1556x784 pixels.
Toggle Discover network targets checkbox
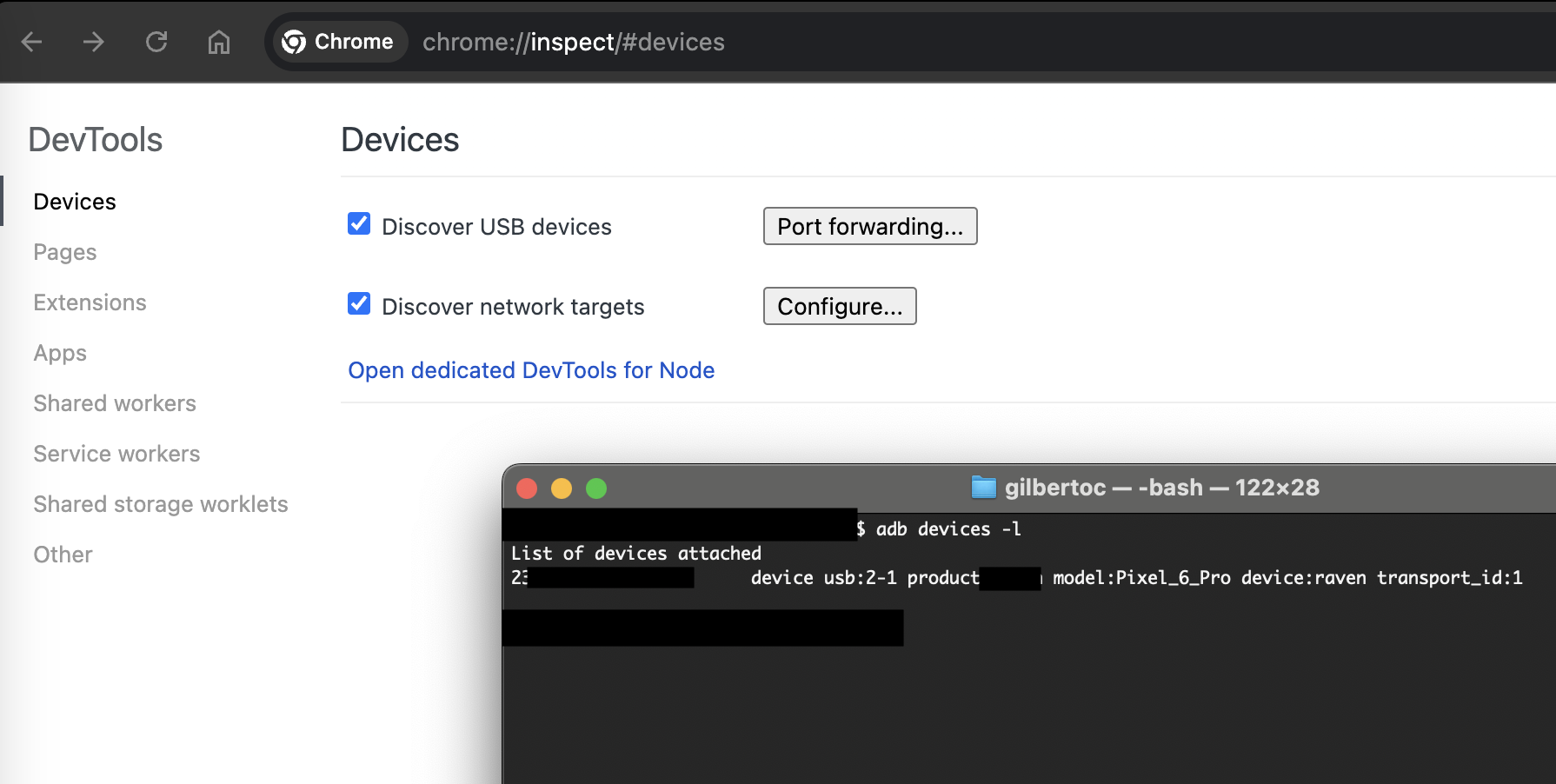[359, 304]
